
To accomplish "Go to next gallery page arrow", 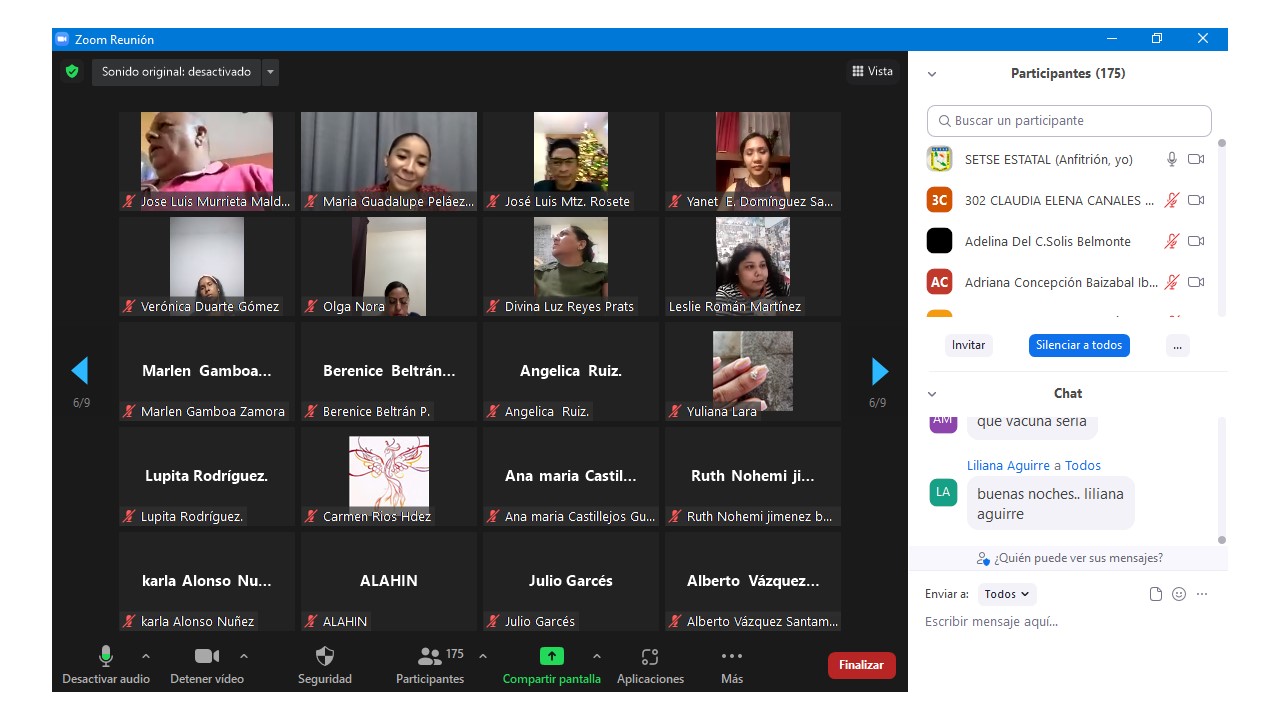I will [880, 371].
